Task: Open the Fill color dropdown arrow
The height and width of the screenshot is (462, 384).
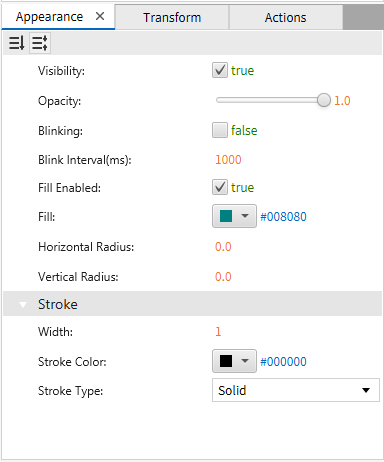Action: (245, 216)
